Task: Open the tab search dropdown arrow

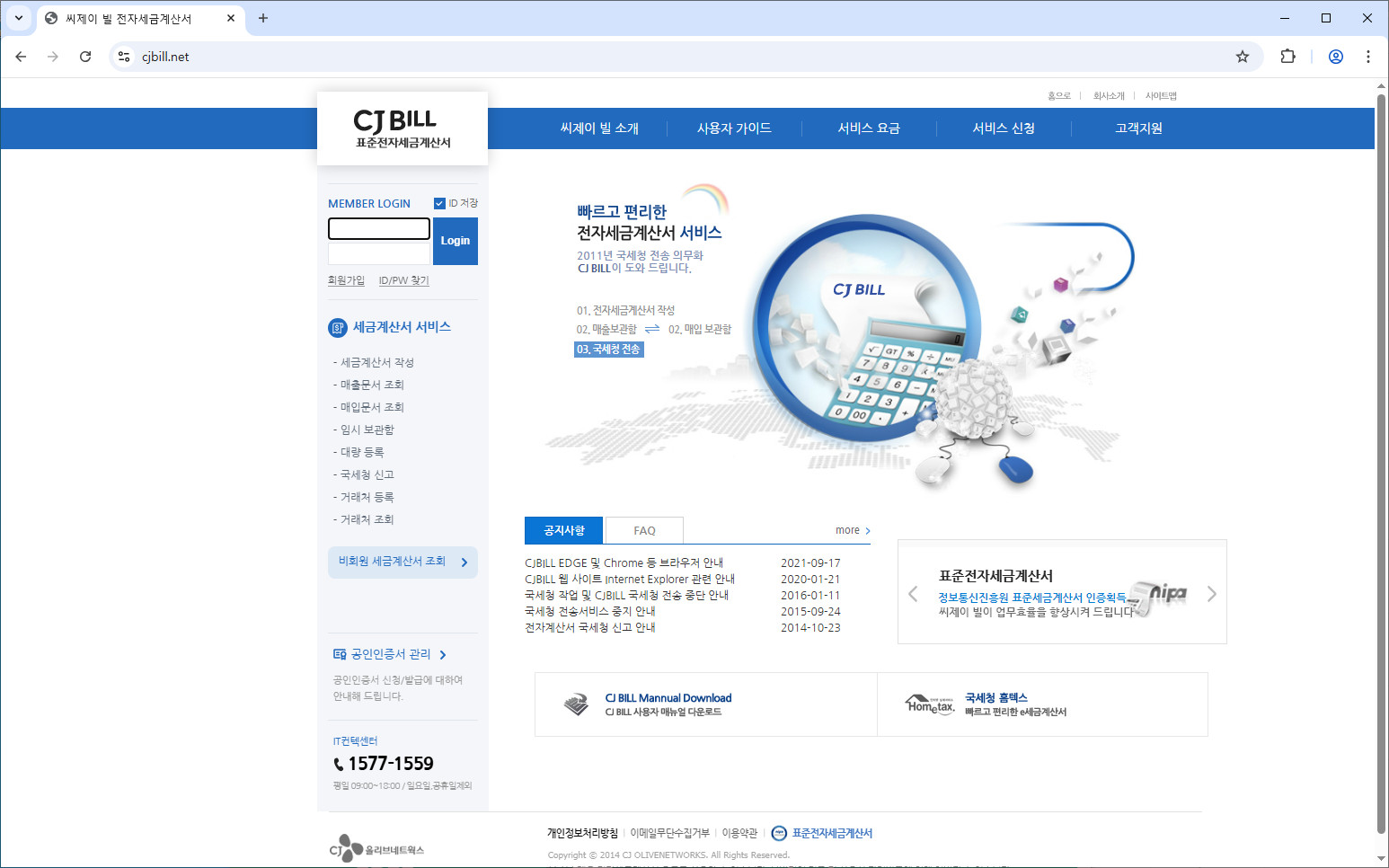Action: pyautogui.click(x=19, y=18)
